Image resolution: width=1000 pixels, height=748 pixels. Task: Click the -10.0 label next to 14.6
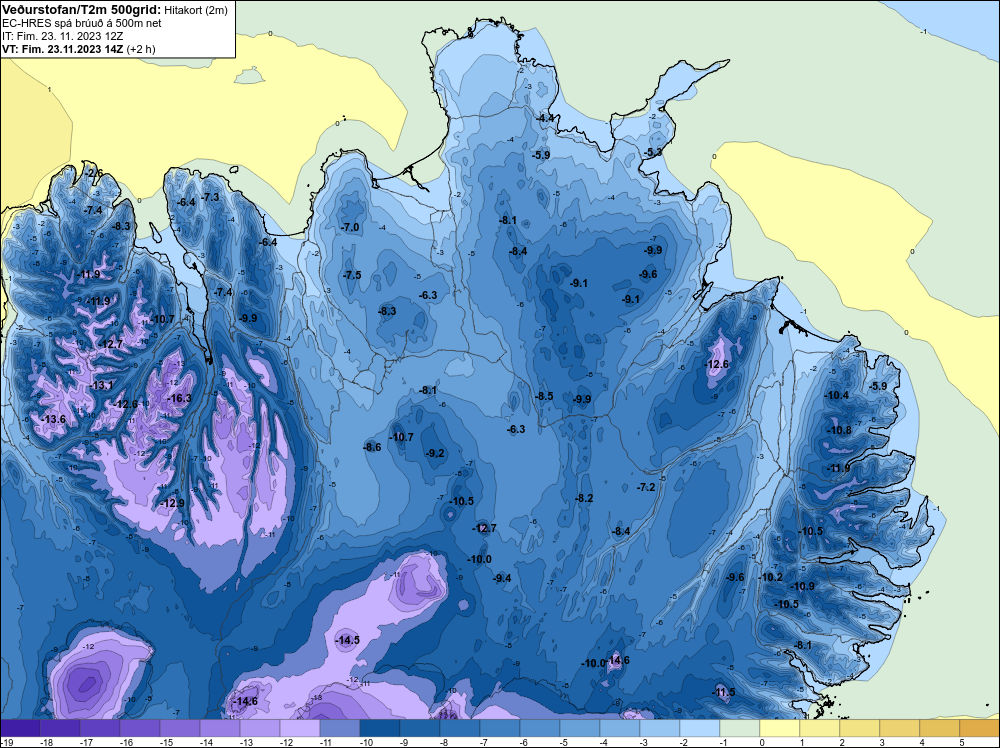pyautogui.click(x=592, y=663)
